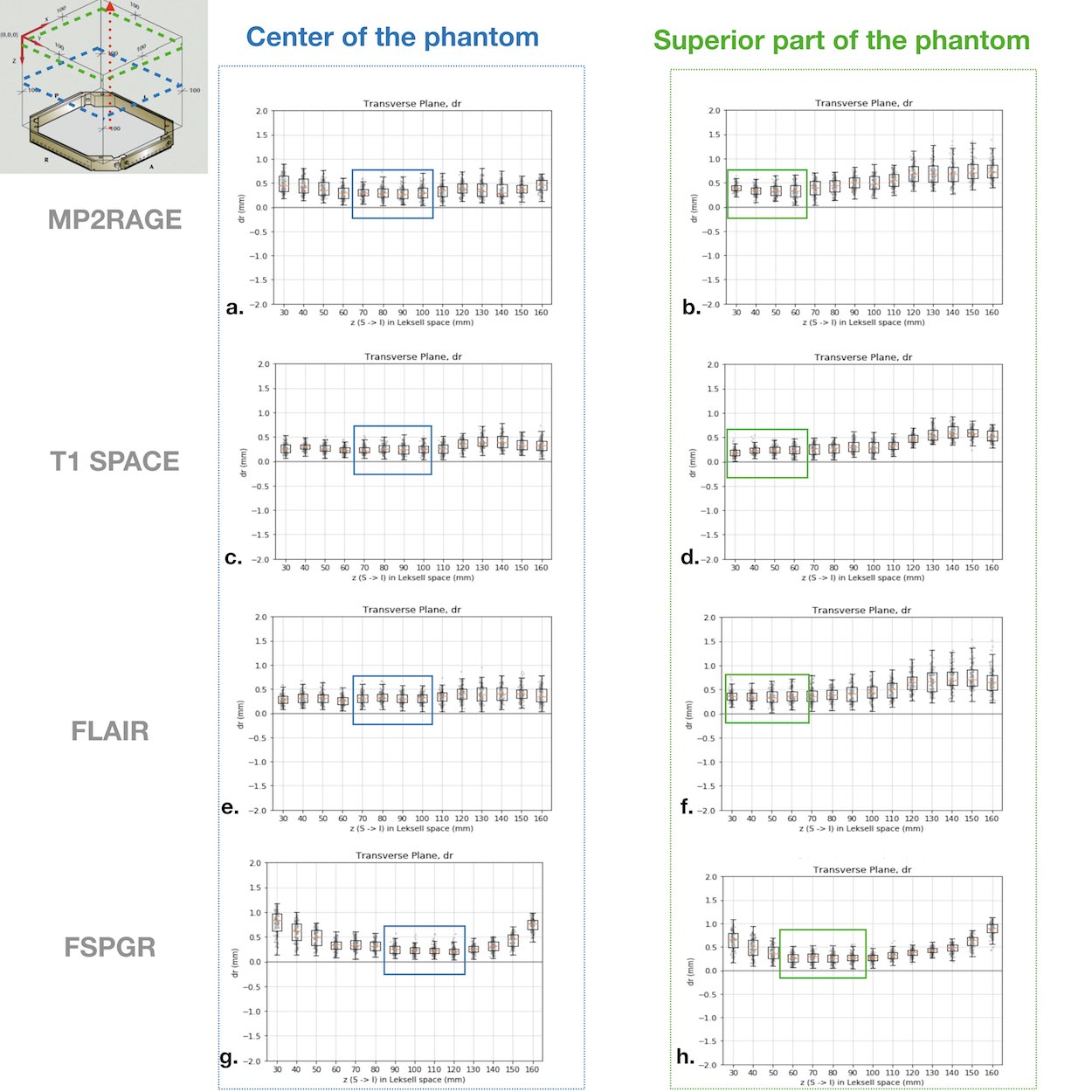Click the green highlight box in plot h
The height and width of the screenshot is (1092, 1092).
pyautogui.click(x=822, y=953)
